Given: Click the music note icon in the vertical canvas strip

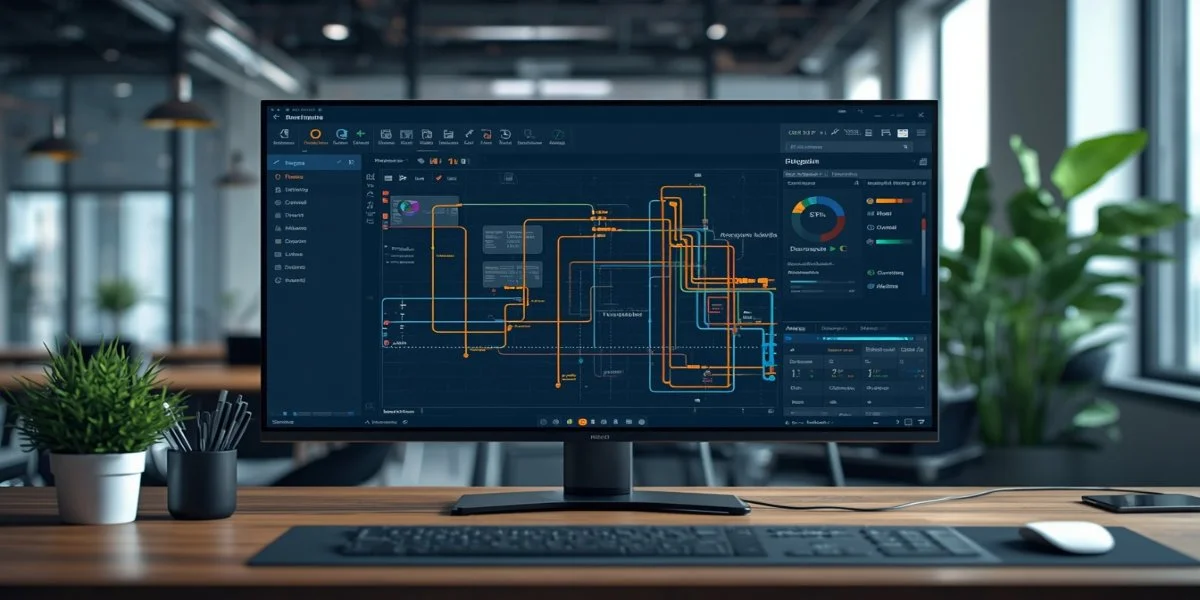Looking at the screenshot, I should tap(369, 206).
